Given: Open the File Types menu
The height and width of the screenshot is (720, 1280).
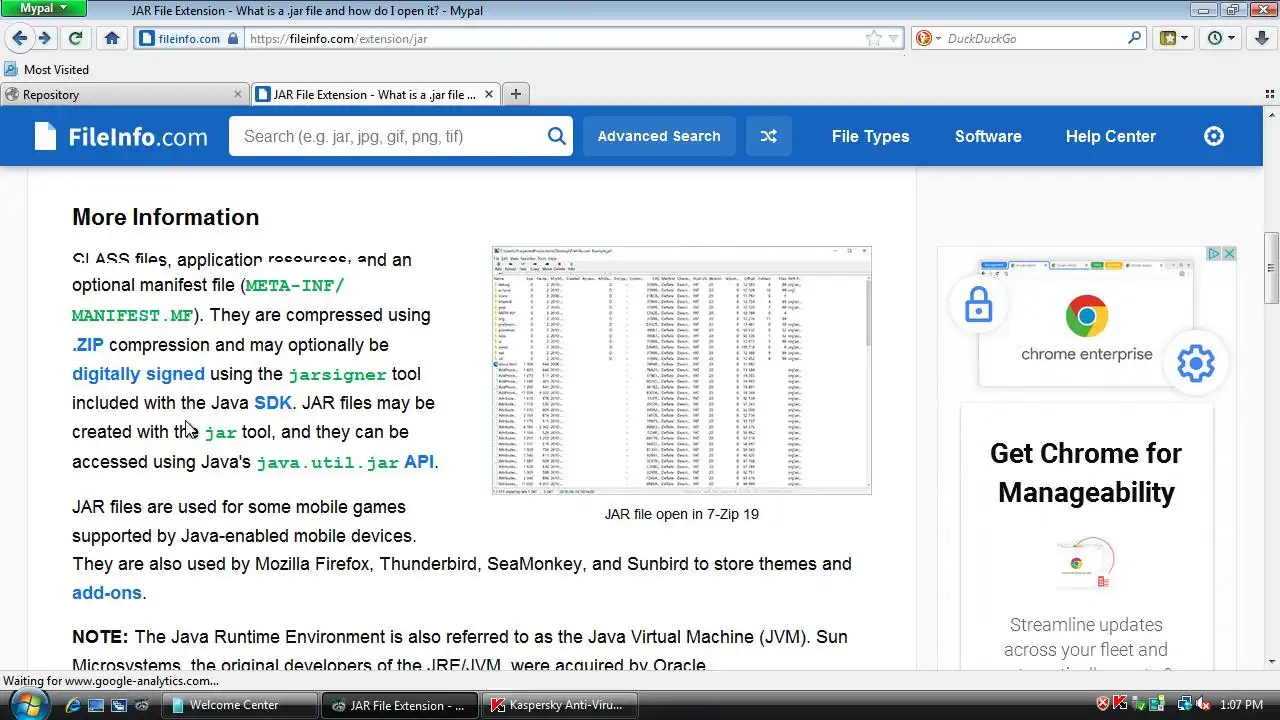Looking at the screenshot, I should [x=871, y=136].
